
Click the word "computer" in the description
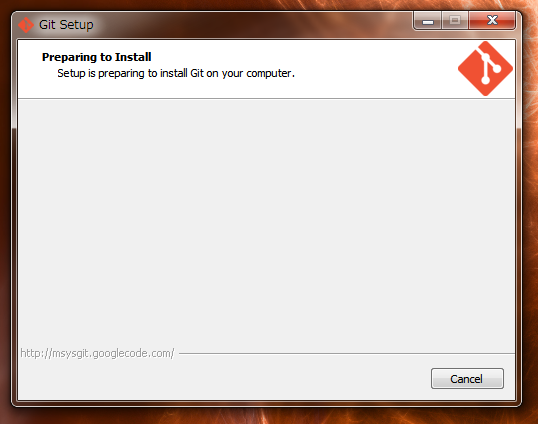(x=269, y=73)
